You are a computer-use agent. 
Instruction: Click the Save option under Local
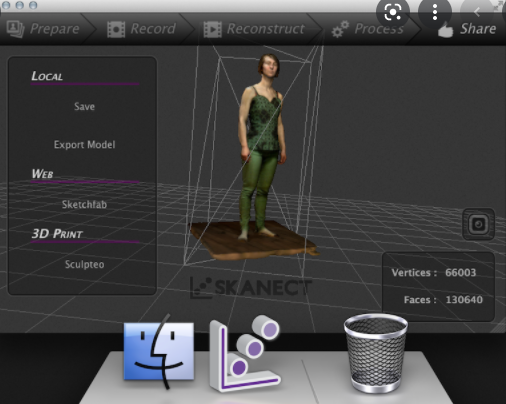[x=84, y=107]
